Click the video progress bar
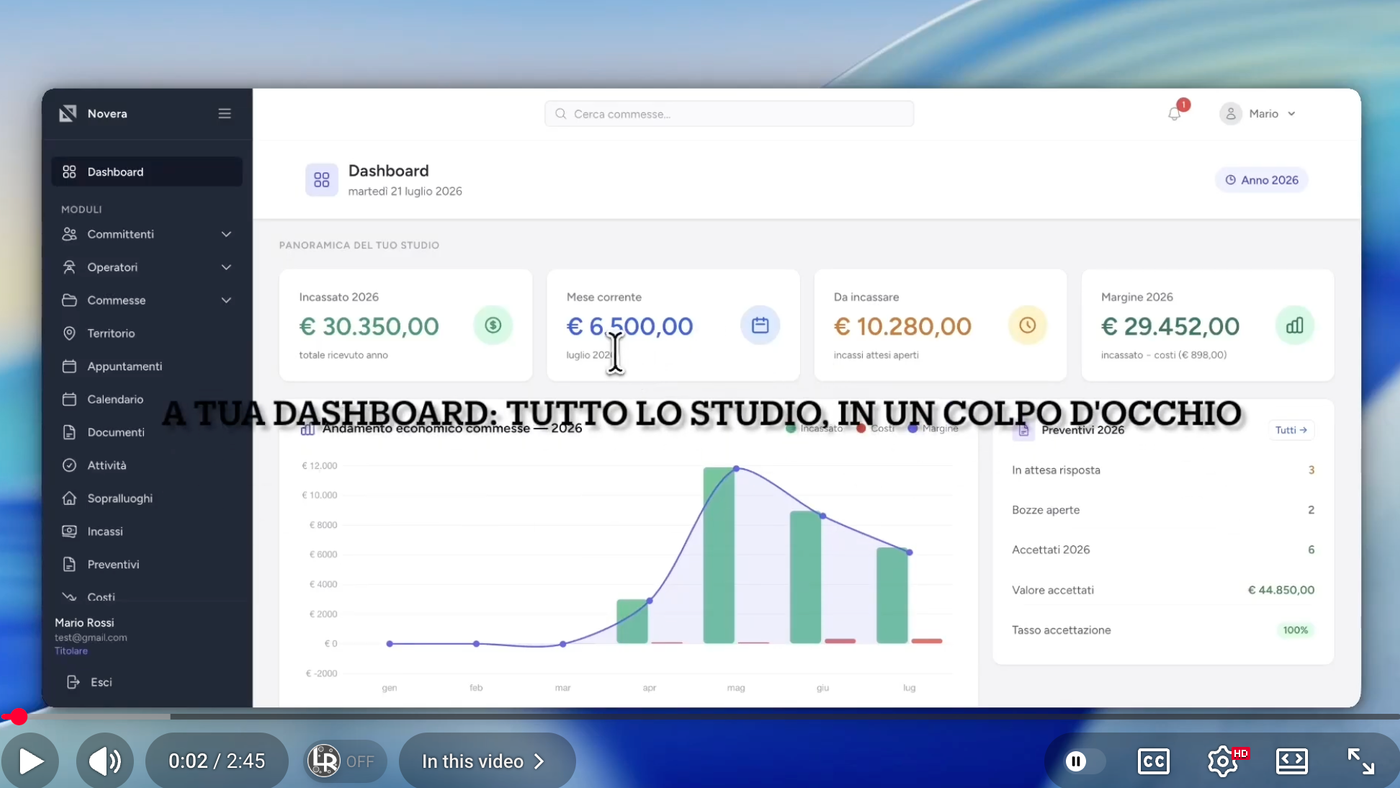 point(700,716)
